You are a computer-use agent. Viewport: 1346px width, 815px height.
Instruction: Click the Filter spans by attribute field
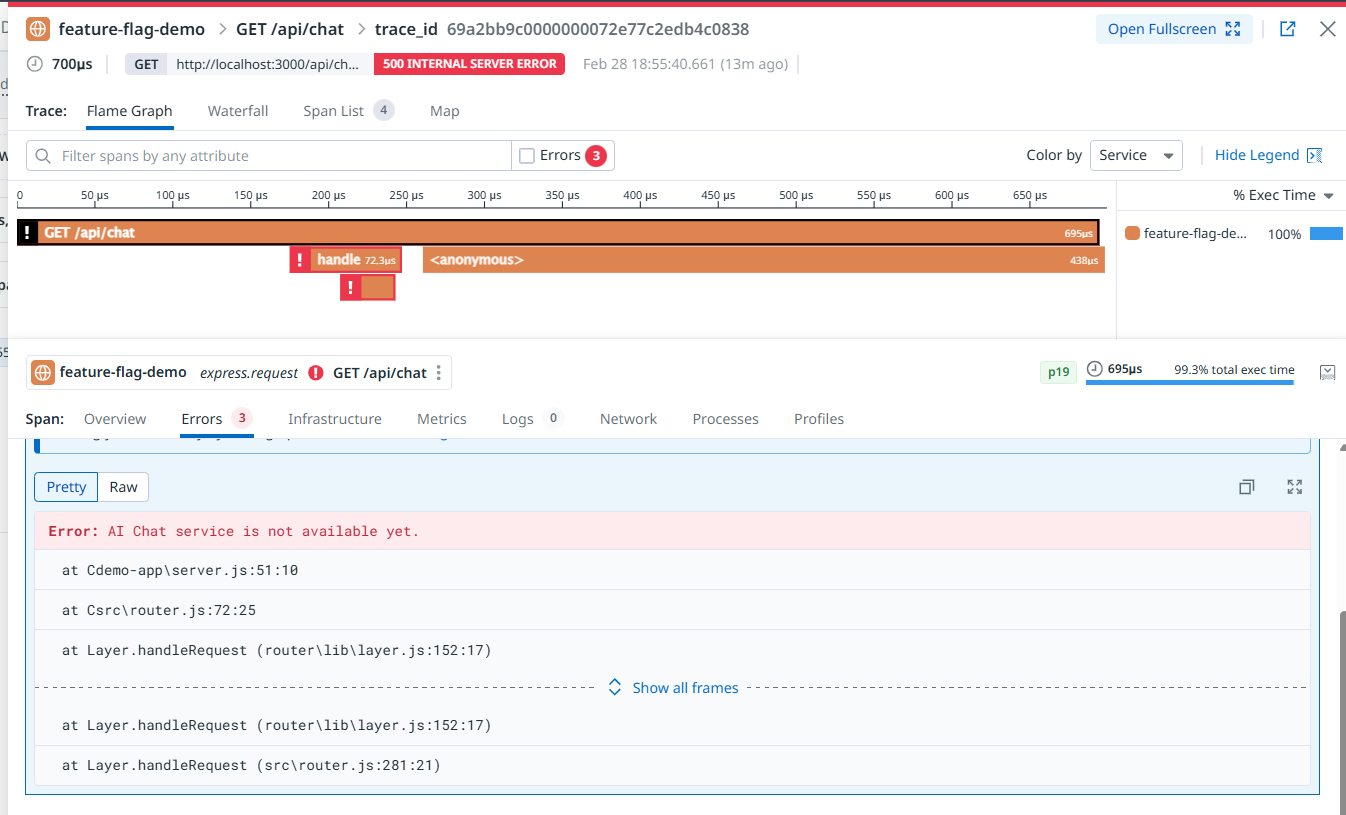pos(270,156)
